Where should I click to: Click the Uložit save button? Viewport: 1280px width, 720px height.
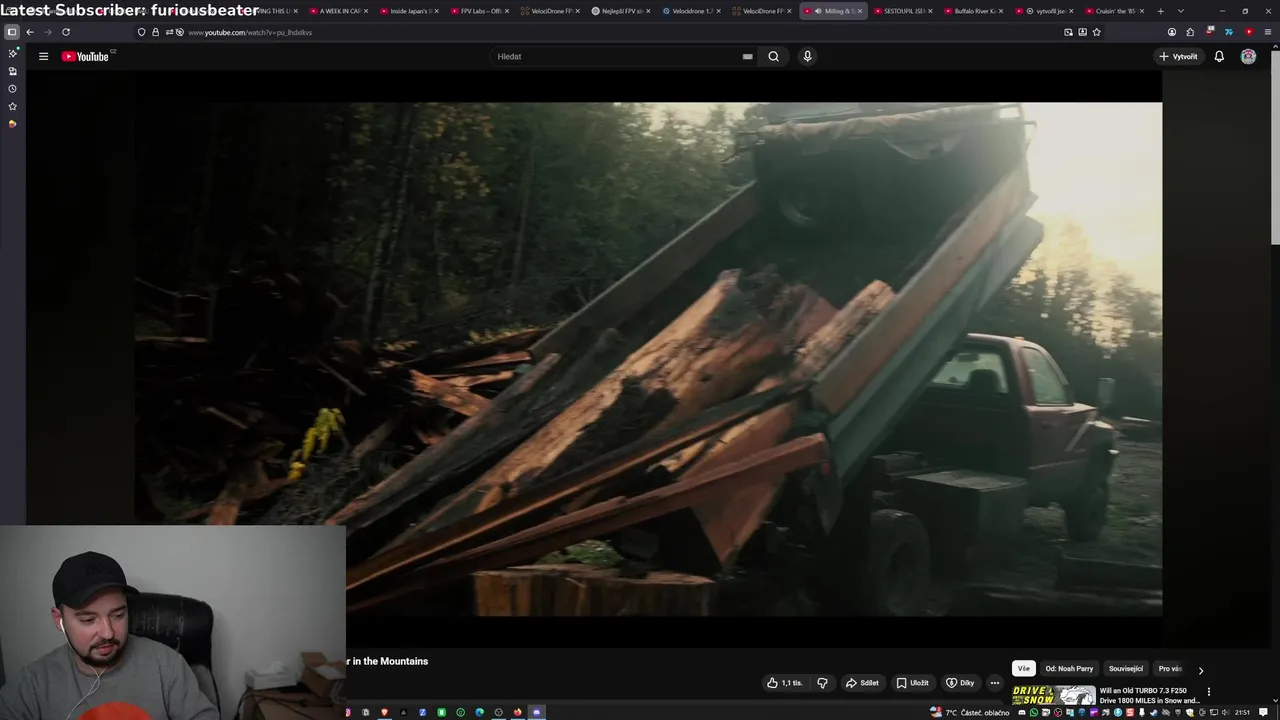[912, 683]
